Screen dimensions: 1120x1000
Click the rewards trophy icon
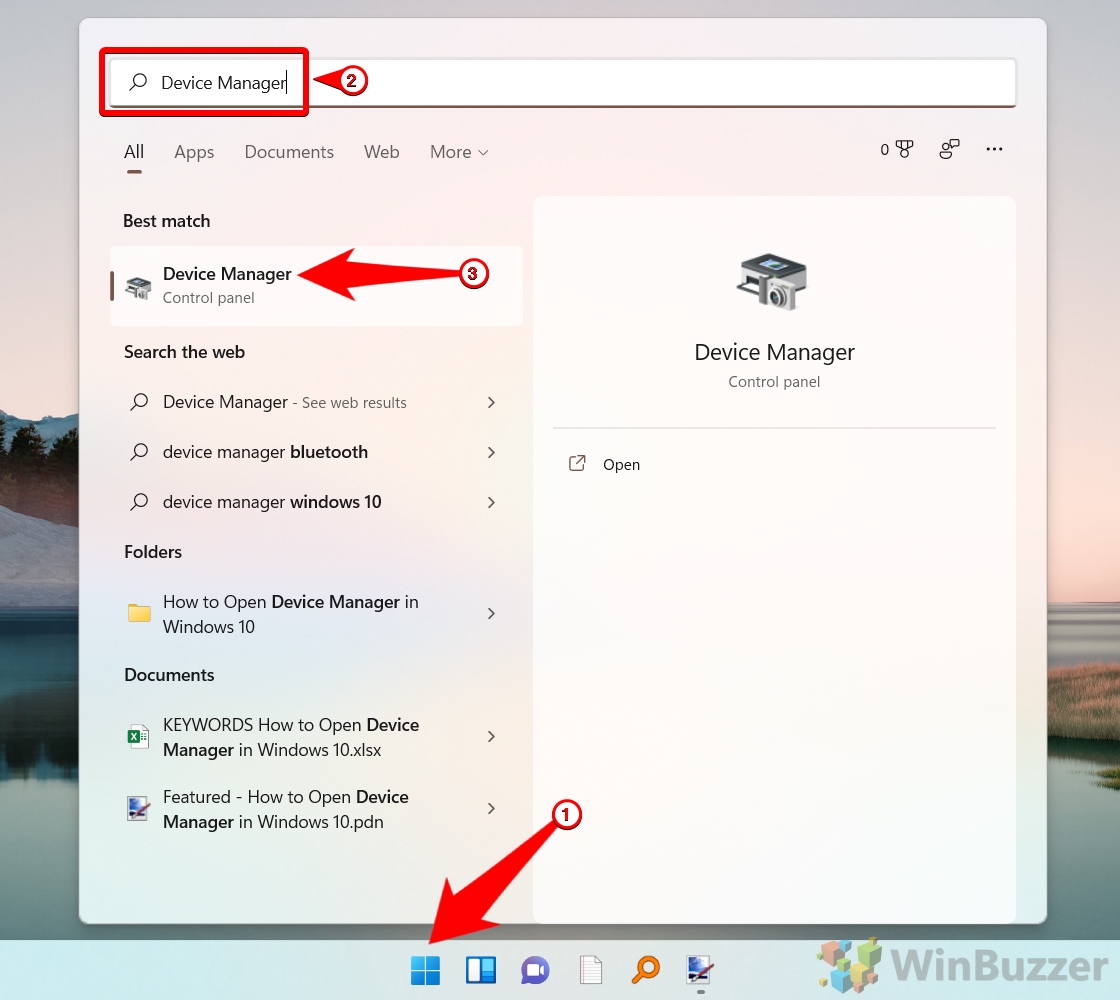(x=904, y=149)
